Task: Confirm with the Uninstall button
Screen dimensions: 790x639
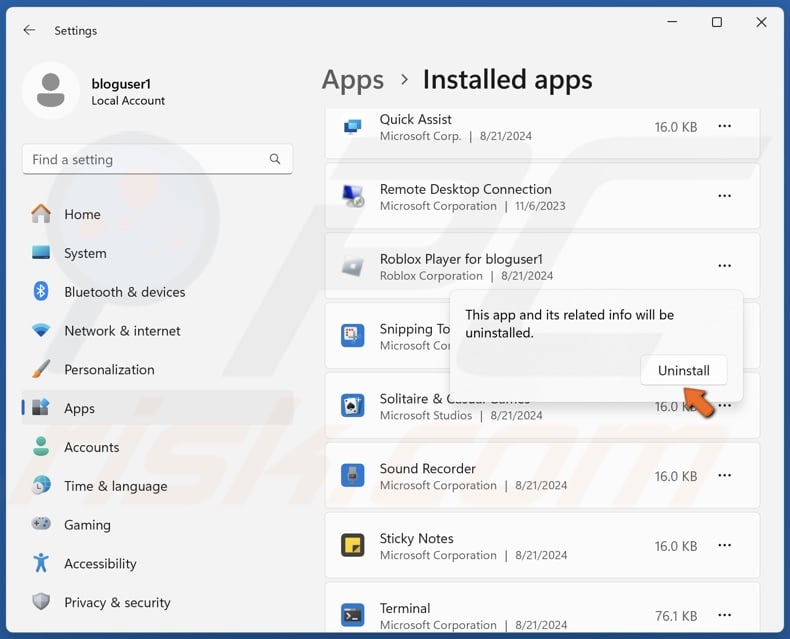Action: [x=684, y=370]
